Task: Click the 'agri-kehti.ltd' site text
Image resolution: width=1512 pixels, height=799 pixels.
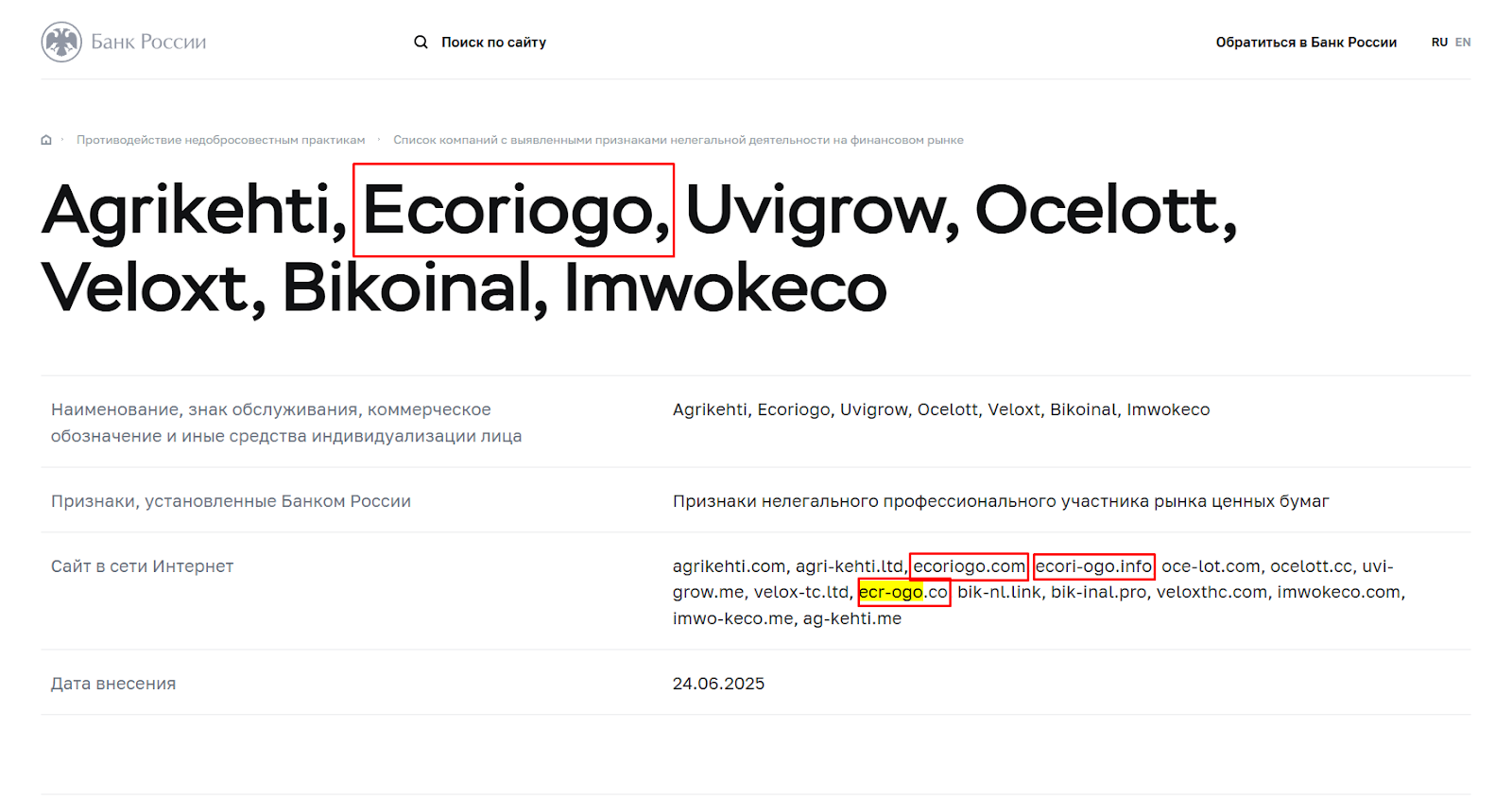Action: [850, 566]
